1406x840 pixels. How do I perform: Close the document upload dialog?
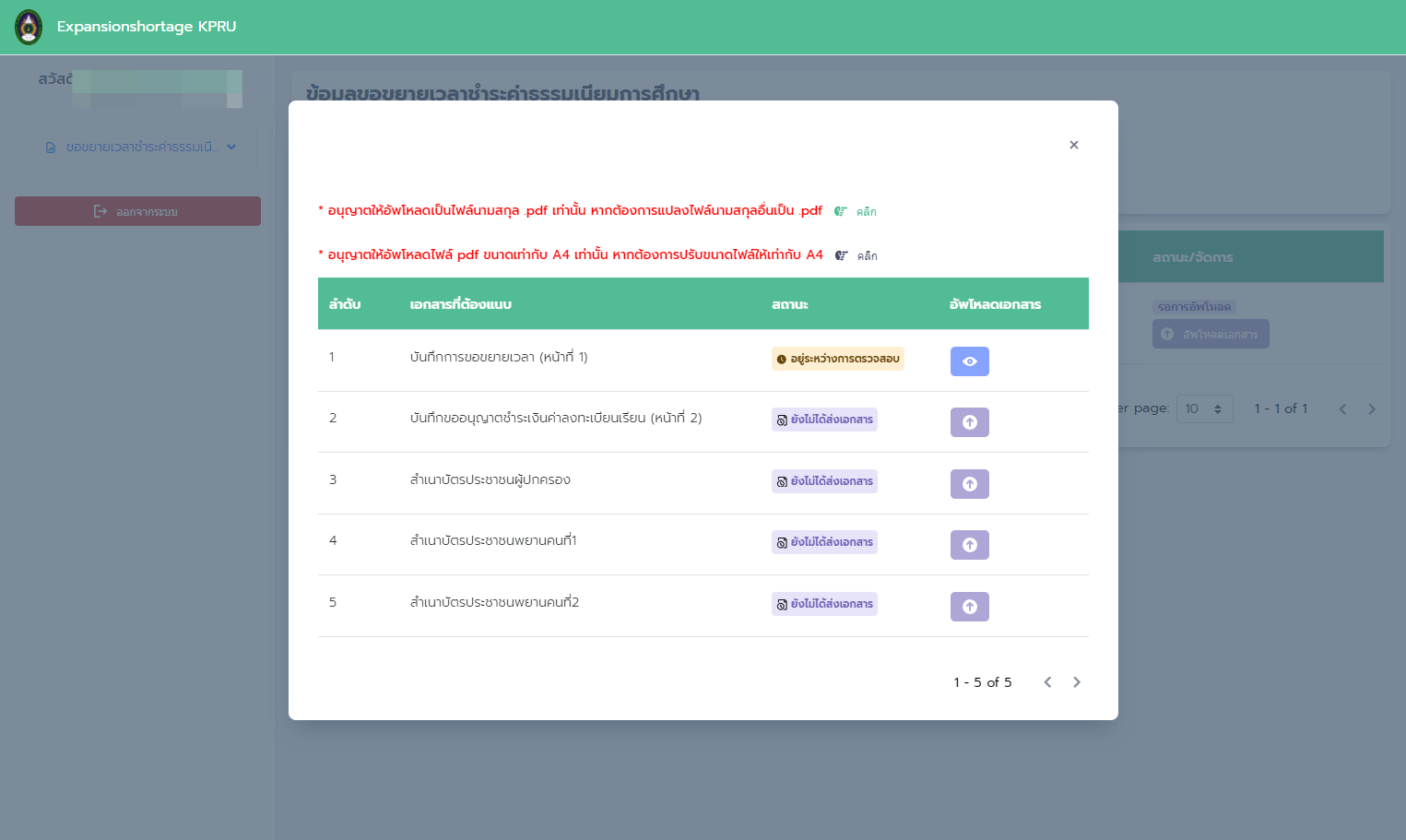[1073, 145]
